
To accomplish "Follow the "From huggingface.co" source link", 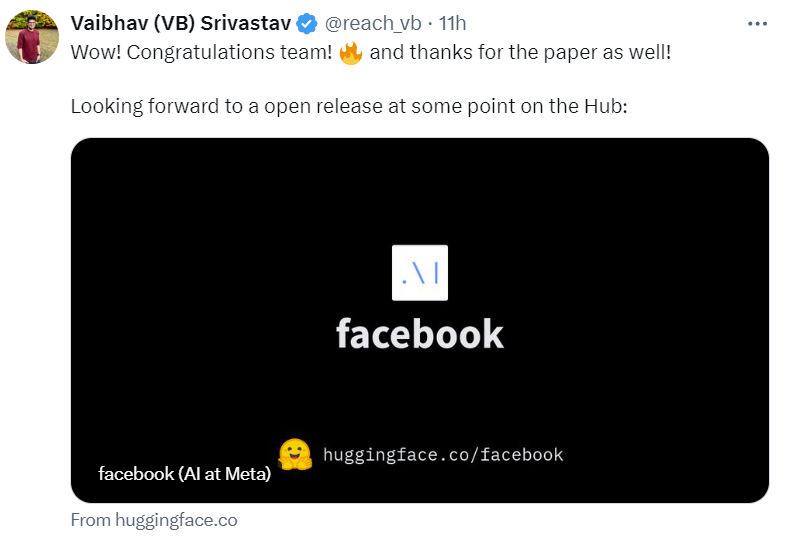I will pos(154,520).
